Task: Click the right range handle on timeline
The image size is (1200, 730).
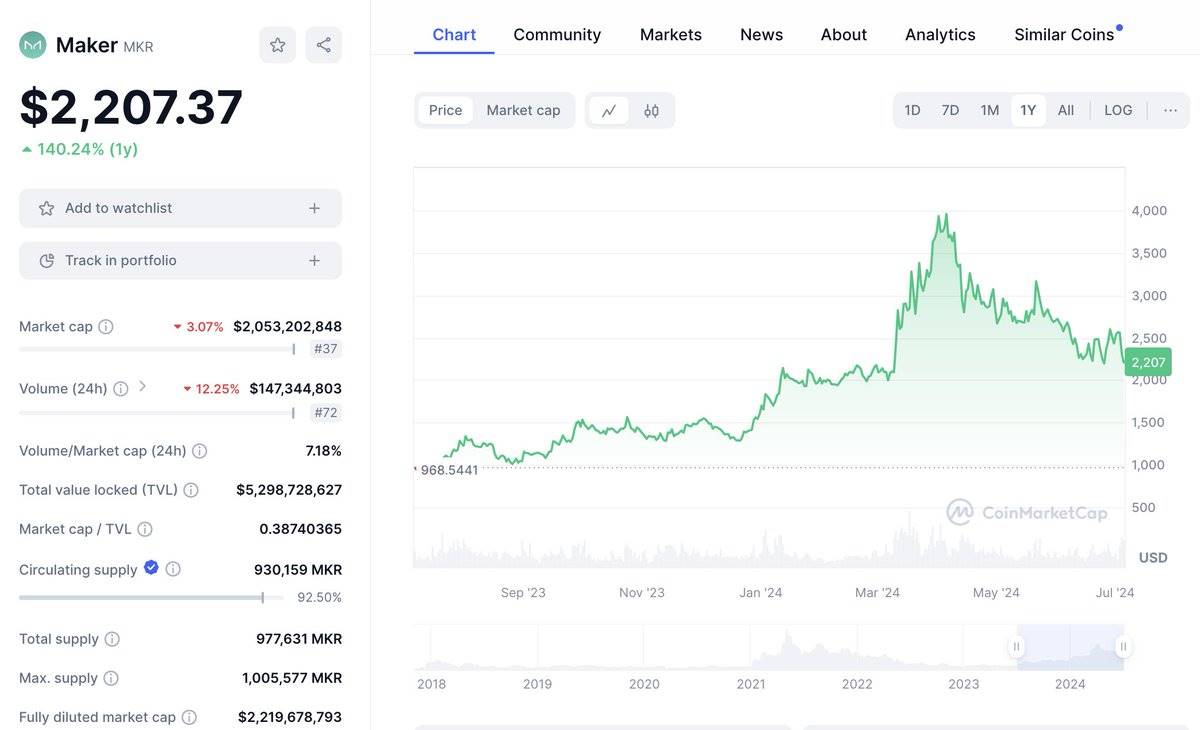Action: point(1124,646)
